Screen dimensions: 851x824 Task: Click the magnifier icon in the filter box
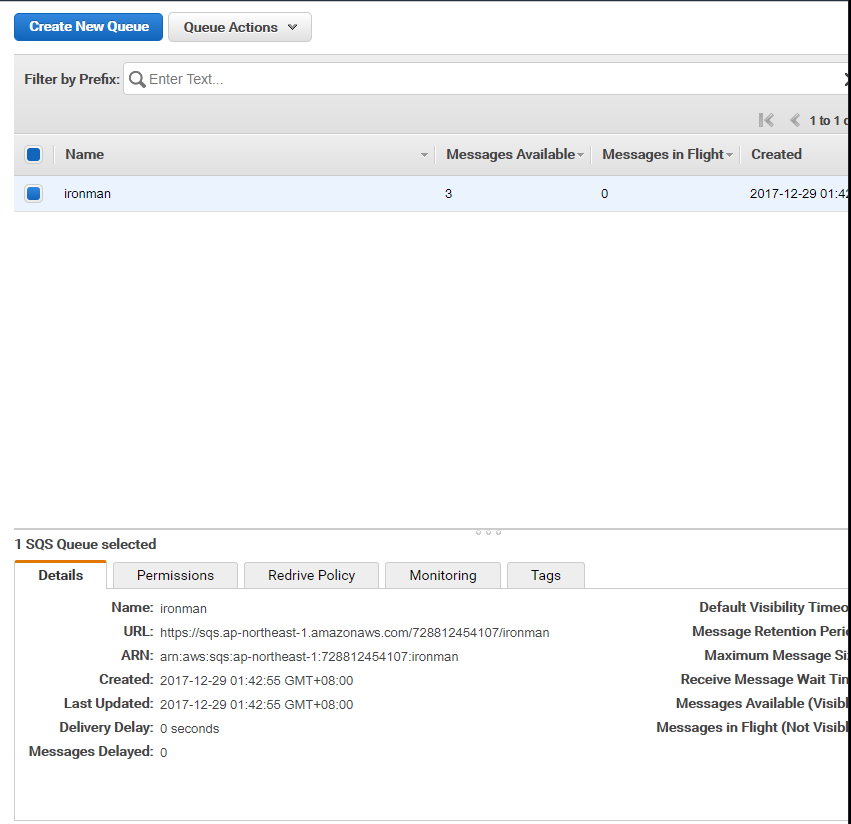137,79
